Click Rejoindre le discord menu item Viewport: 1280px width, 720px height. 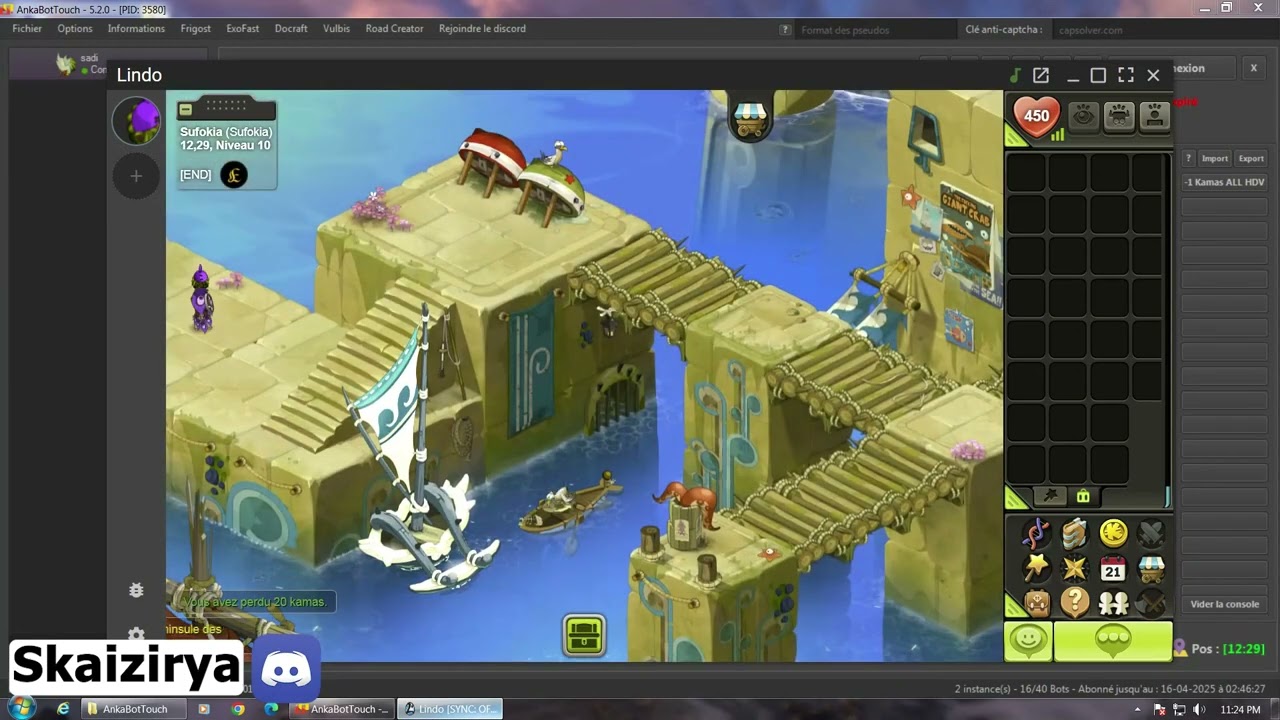click(482, 29)
